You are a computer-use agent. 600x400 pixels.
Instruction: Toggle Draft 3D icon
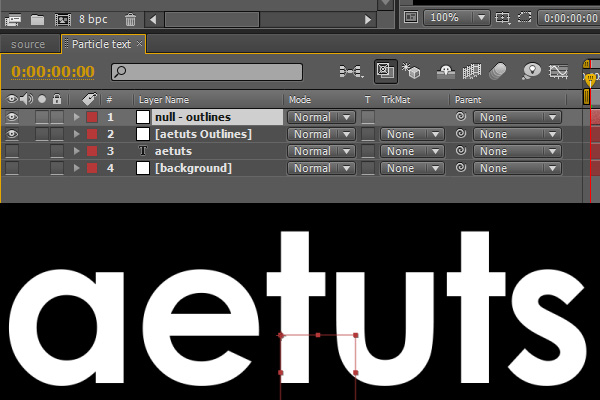(411, 71)
